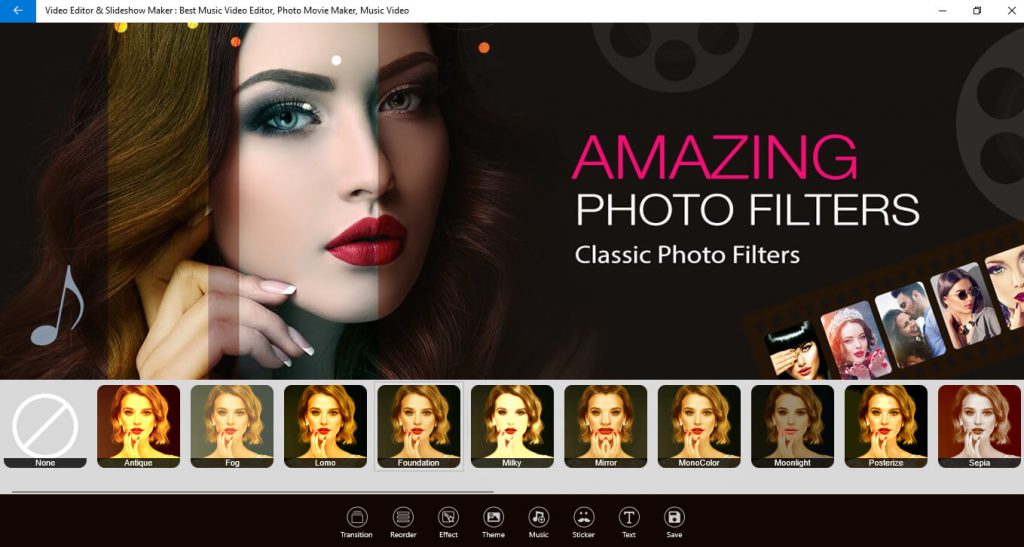Apply the Foundation filter
The height and width of the screenshot is (547, 1024).
[419, 426]
